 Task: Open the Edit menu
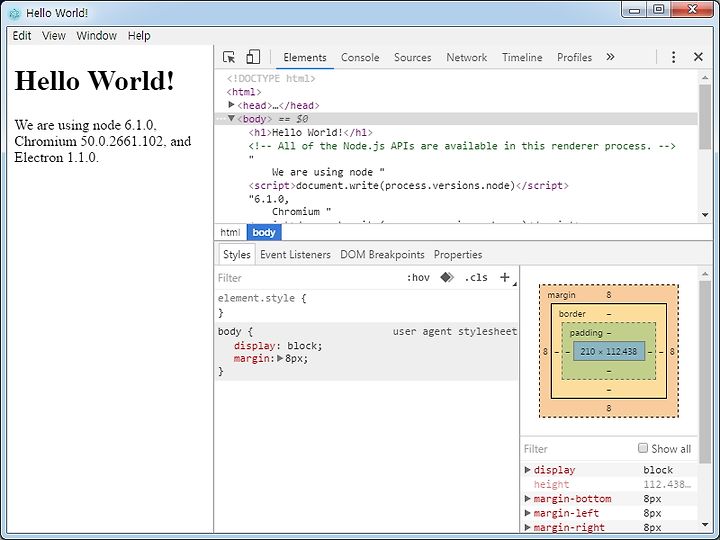point(22,36)
